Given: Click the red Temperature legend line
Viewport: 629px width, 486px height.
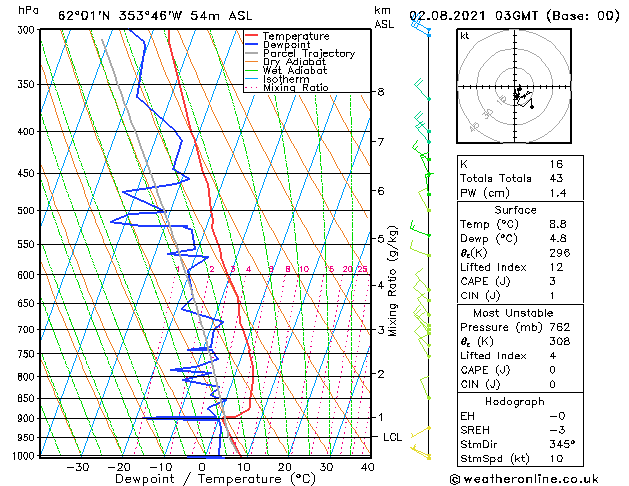Looking at the screenshot, I should 251,36.
